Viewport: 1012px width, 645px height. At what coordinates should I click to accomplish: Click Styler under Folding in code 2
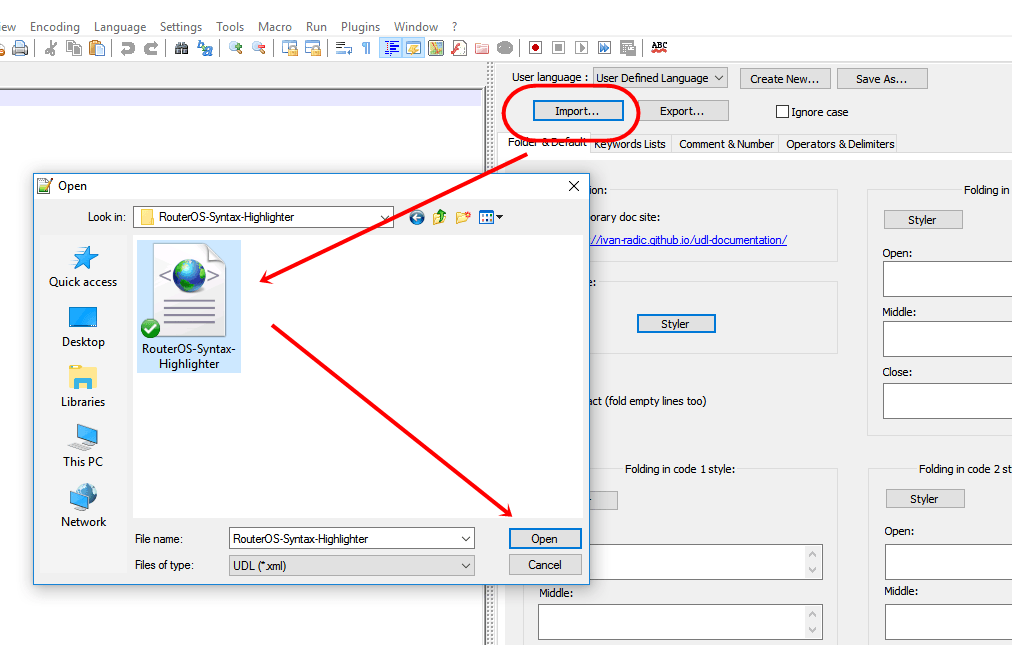point(924,499)
